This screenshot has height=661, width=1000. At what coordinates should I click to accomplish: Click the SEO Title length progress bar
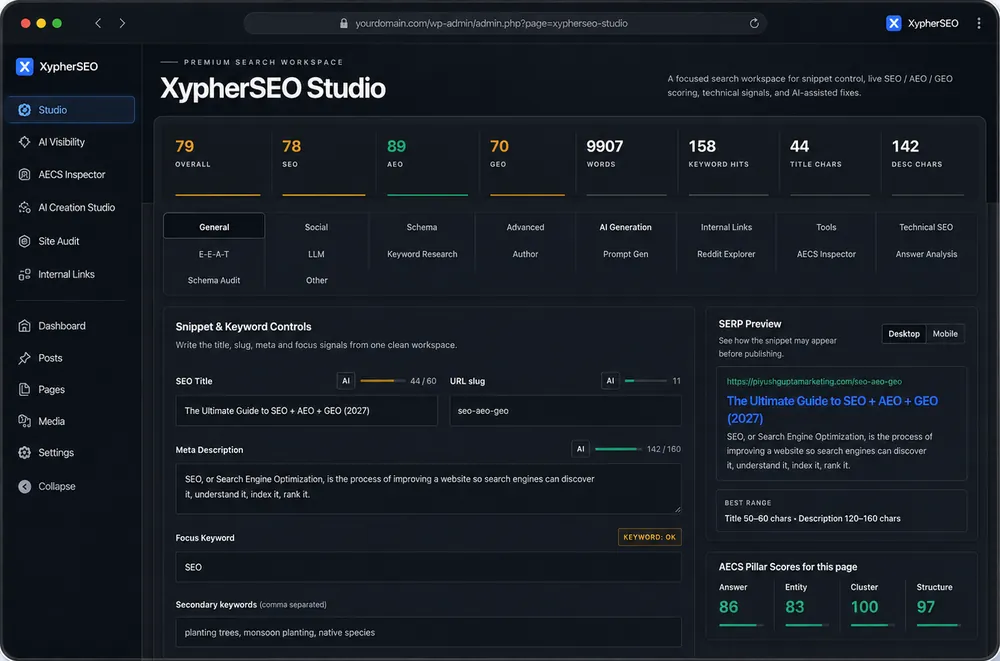coord(383,381)
